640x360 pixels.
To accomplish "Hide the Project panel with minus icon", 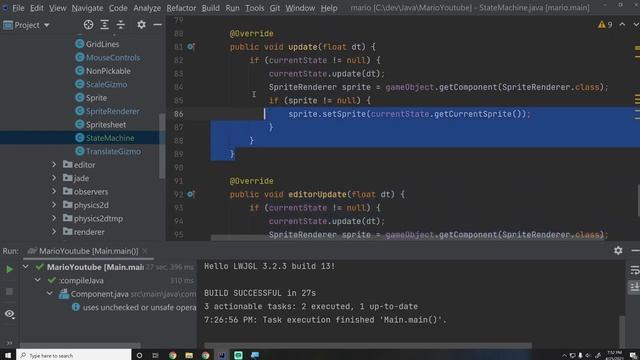I will pyautogui.click(x=157, y=25).
